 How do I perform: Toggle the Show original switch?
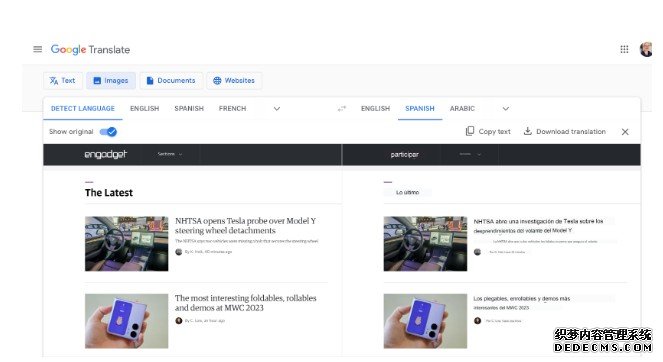point(108,132)
